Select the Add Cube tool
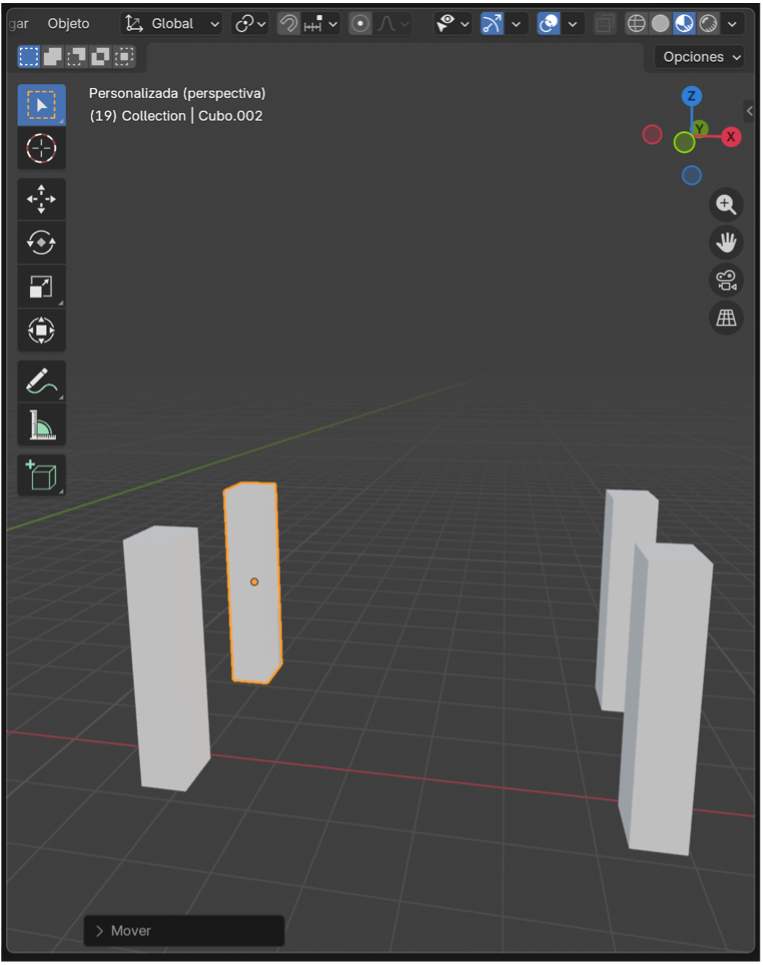Screen dimensions: 763x965 [41, 476]
